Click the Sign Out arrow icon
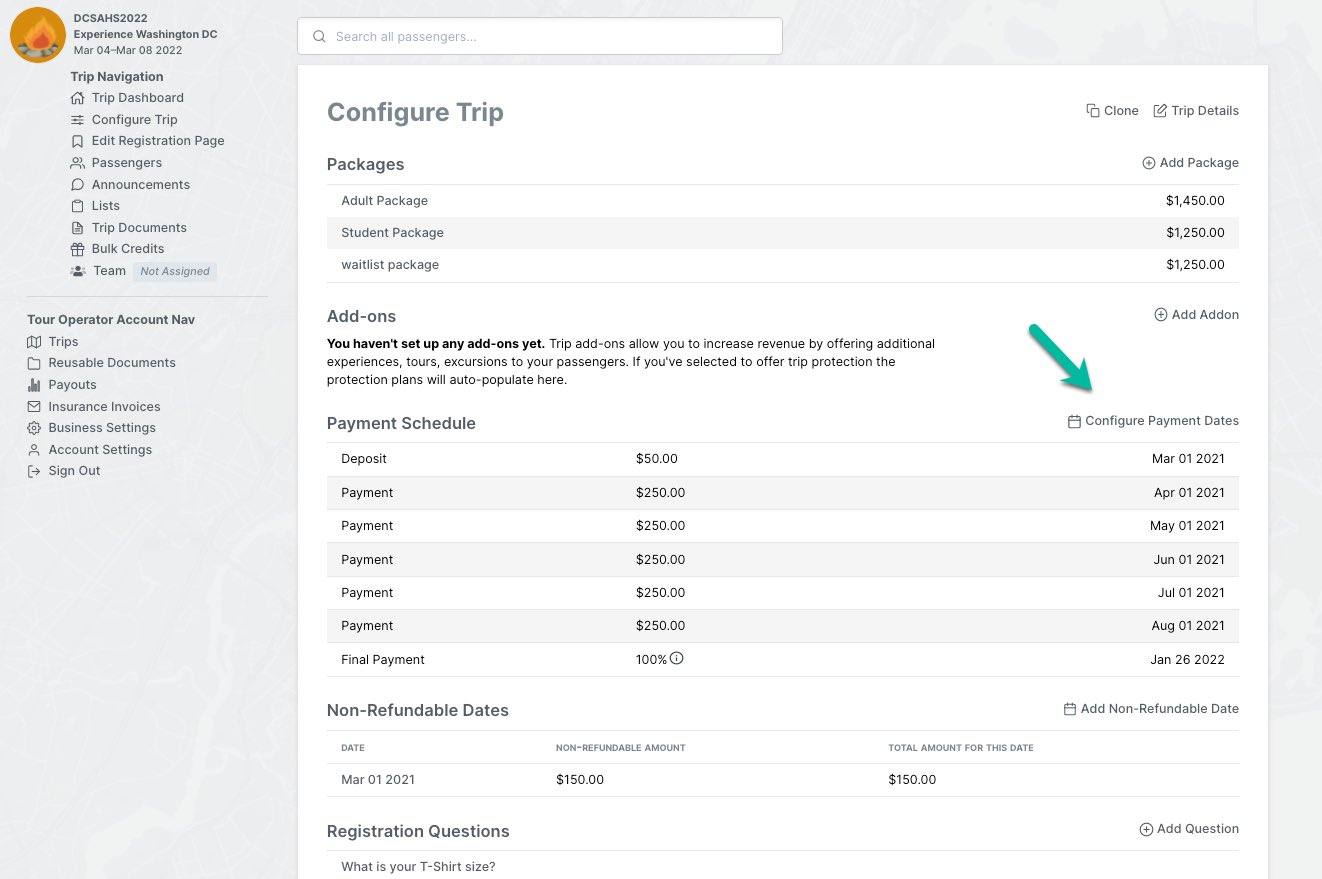The height and width of the screenshot is (879, 1322). coord(35,471)
